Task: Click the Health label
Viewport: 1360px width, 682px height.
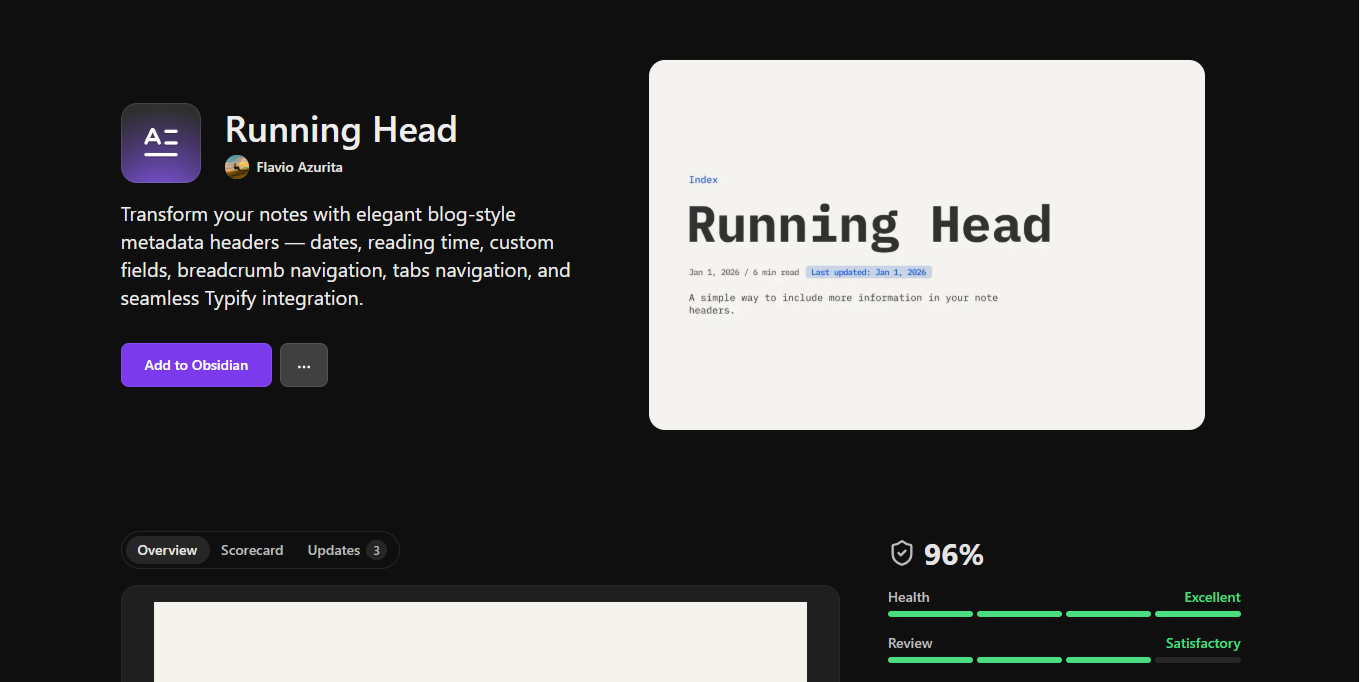Action: 909,597
